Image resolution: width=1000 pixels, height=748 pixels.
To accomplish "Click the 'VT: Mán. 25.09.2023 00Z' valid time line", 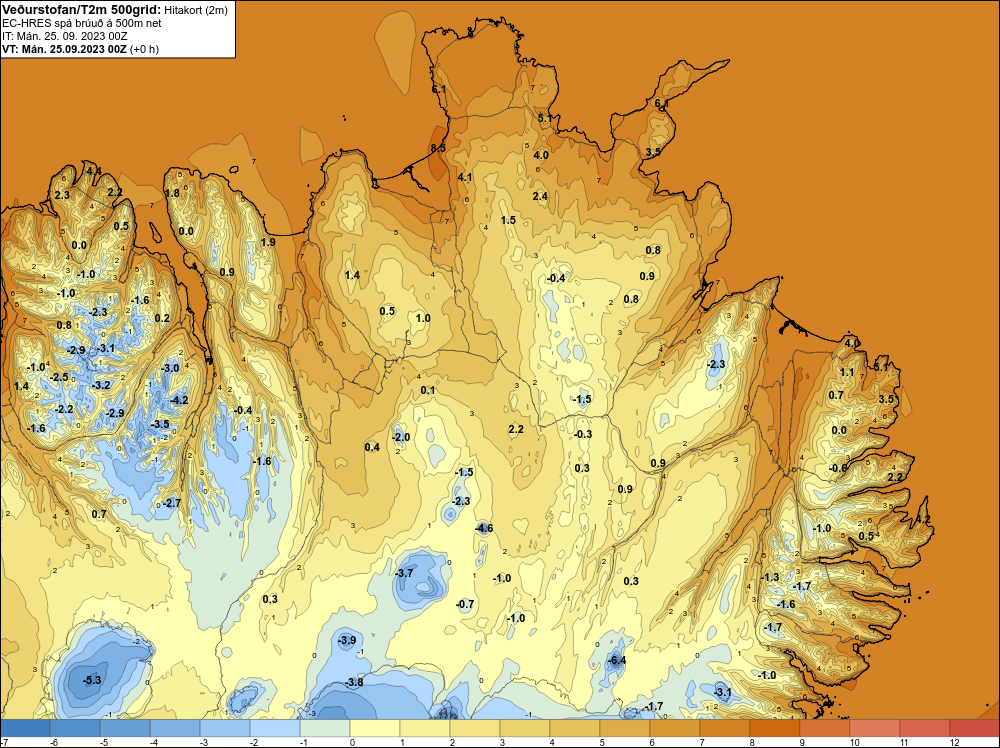I will click(x=64, y=49).
